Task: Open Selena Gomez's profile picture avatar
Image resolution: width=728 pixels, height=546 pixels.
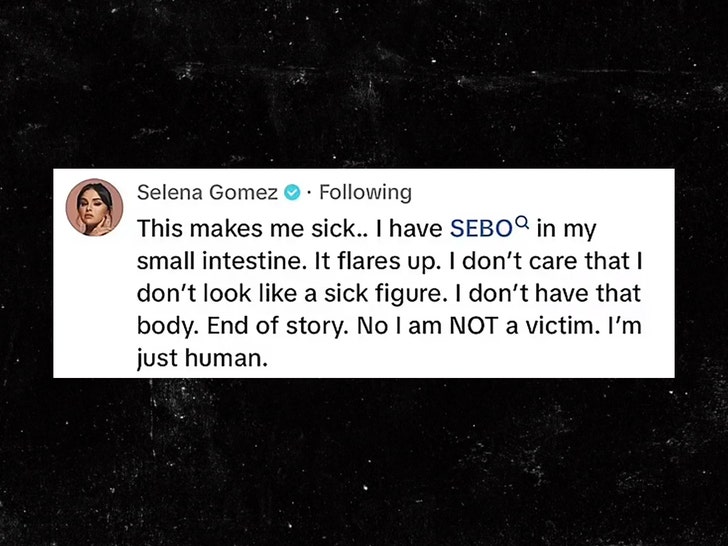Action: click(94, 208)
